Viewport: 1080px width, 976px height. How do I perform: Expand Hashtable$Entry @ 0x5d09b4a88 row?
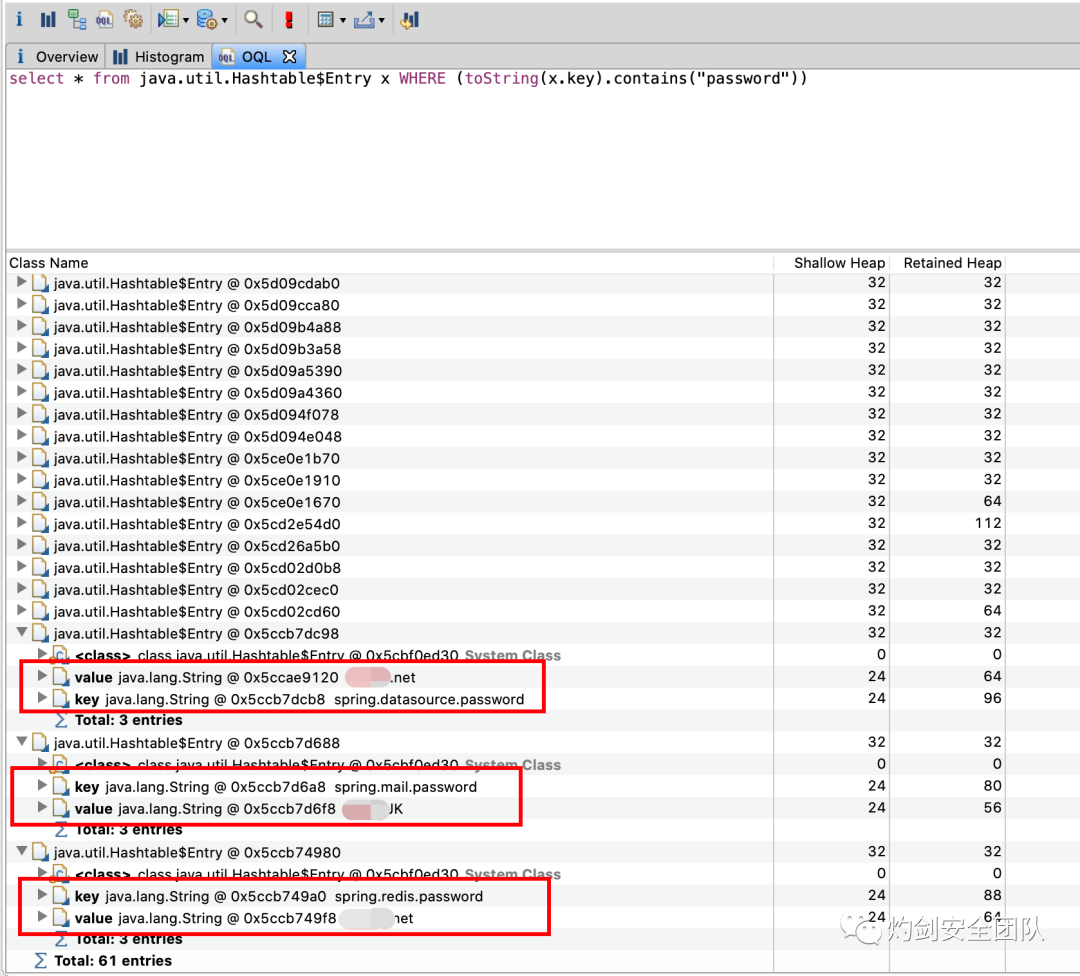point(21,326)
